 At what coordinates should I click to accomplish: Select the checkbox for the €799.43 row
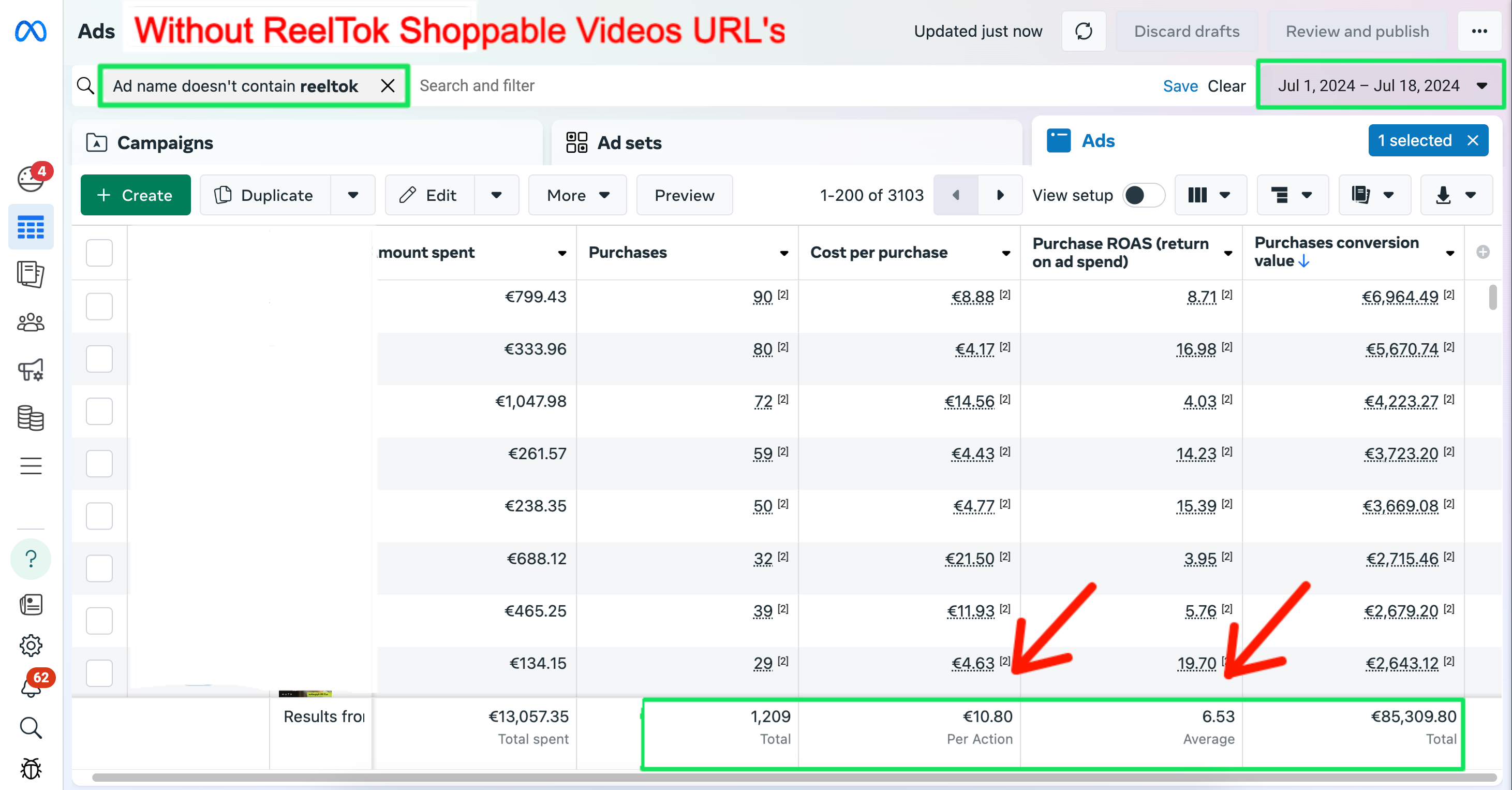click(x=99, y=306)
